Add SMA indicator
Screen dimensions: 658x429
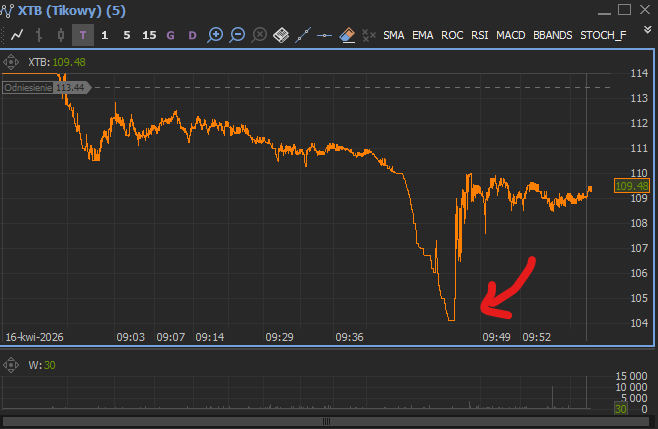394,35
